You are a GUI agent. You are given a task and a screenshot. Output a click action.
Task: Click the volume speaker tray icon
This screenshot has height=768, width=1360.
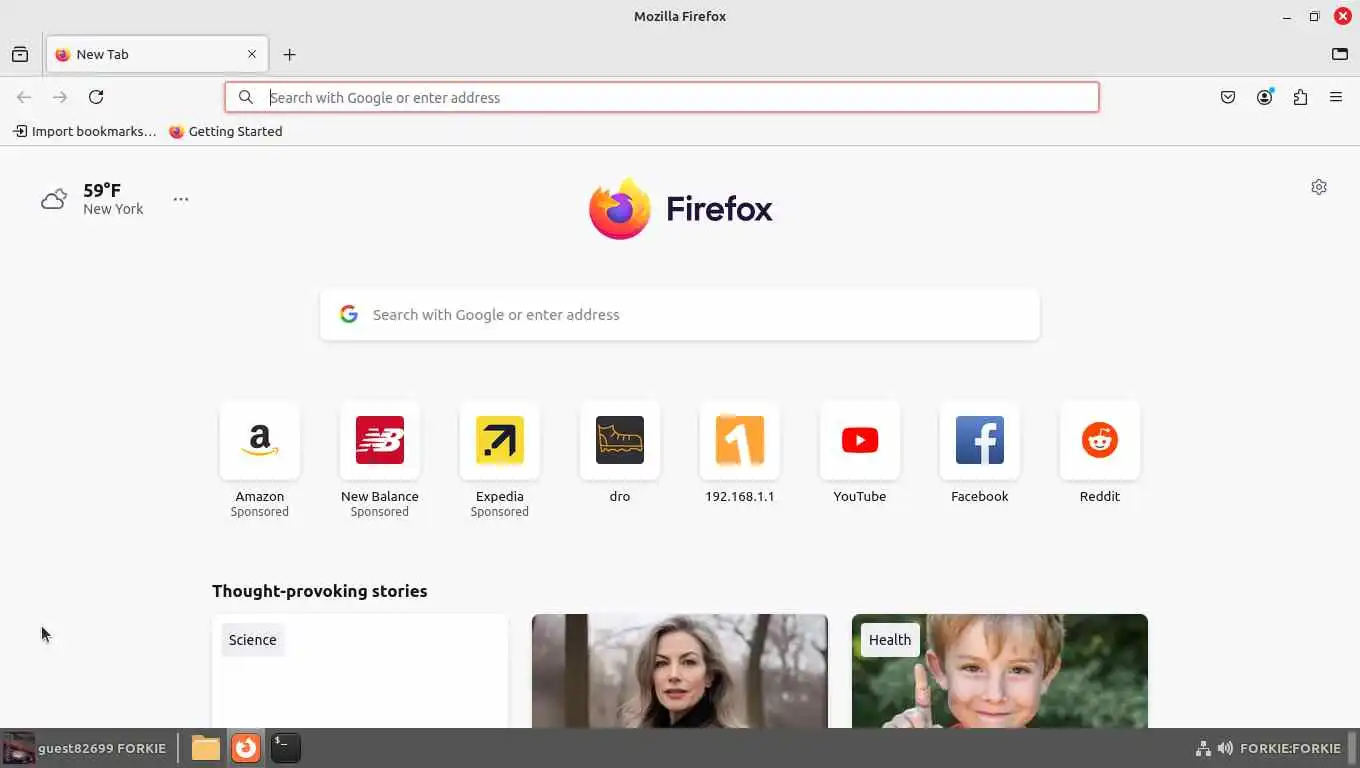(1225, 748)
